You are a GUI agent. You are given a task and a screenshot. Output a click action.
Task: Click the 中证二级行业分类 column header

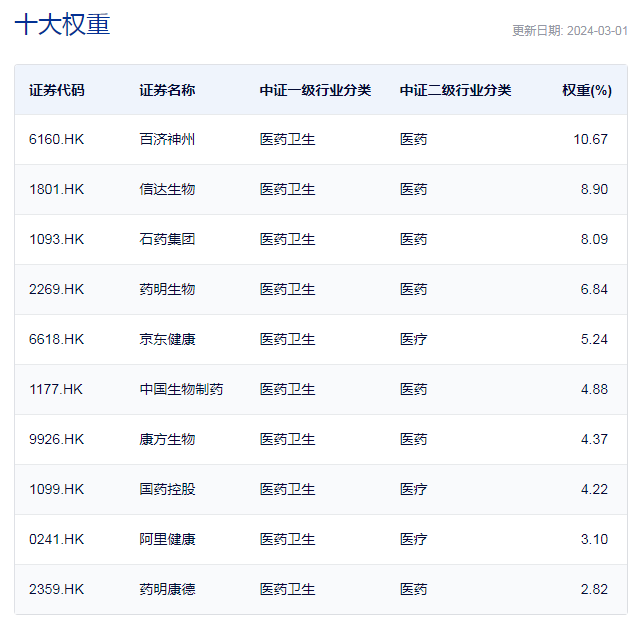pyautogui.click(x=456, y=90)
